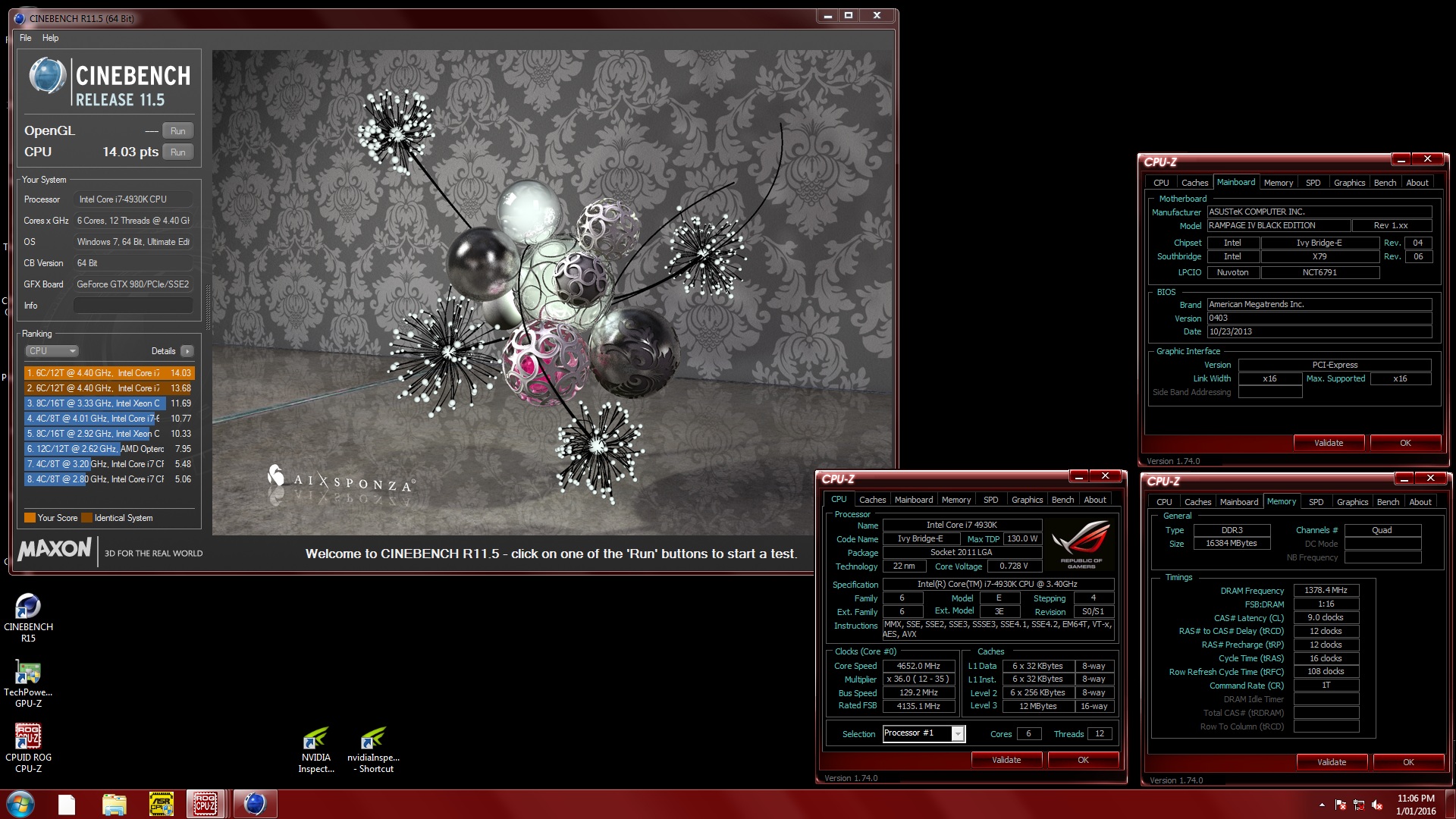Select Graphics tab in CPU-Z processor window
The width and height of the screenshot is (1456, 819).
tap(1027, 500)
